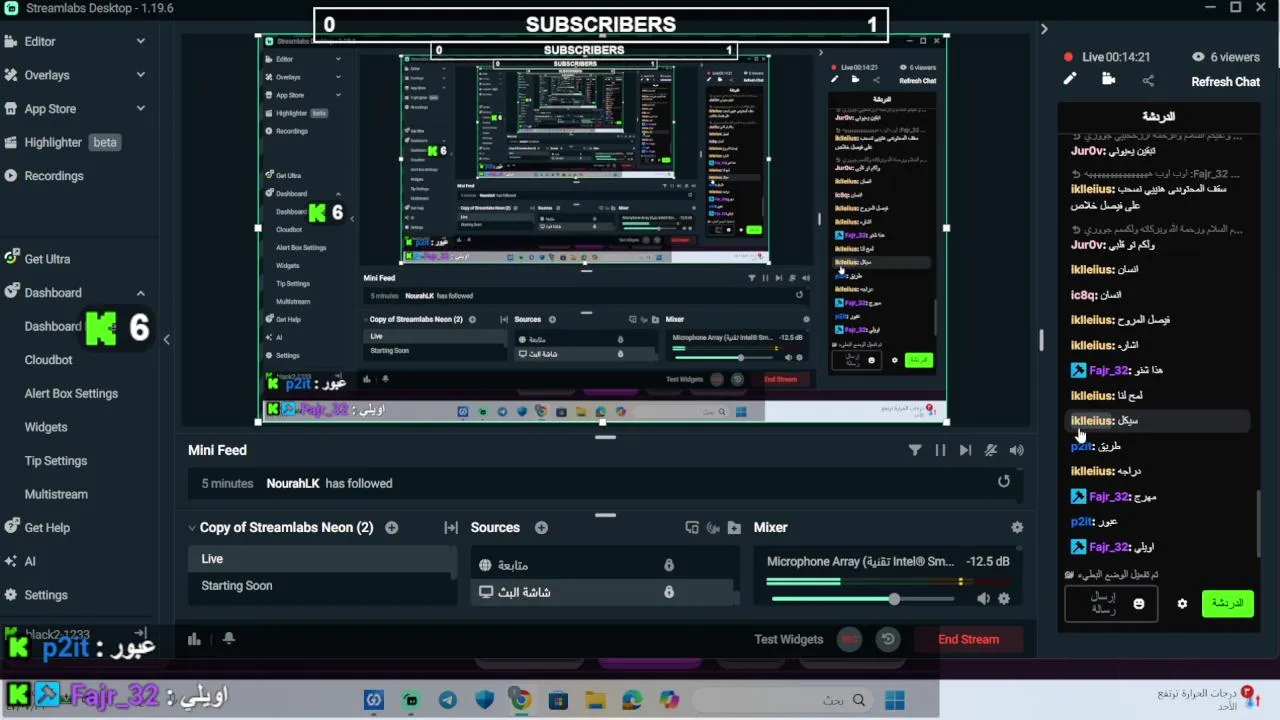Open Highlighter beta in sidebar
Screen dimensions: 1280x720
61,142
